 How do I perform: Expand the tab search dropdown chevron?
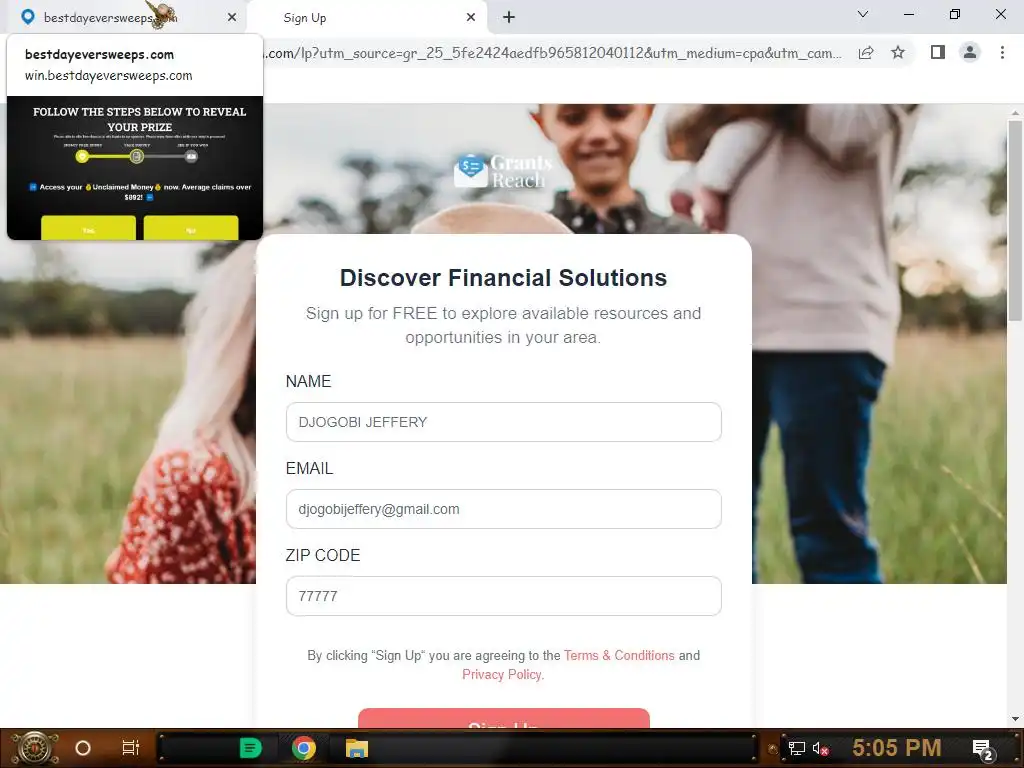point(863,14)
